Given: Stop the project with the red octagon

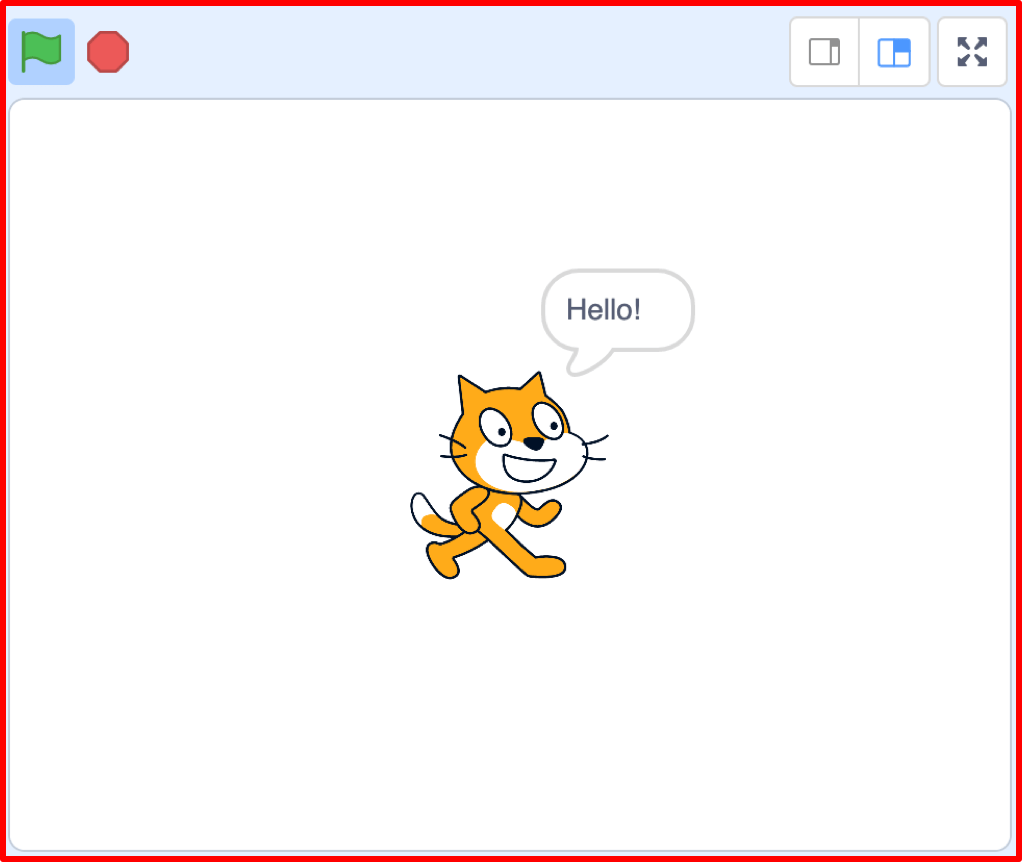Looking at the screenshot, I should [x=108, y=51].
